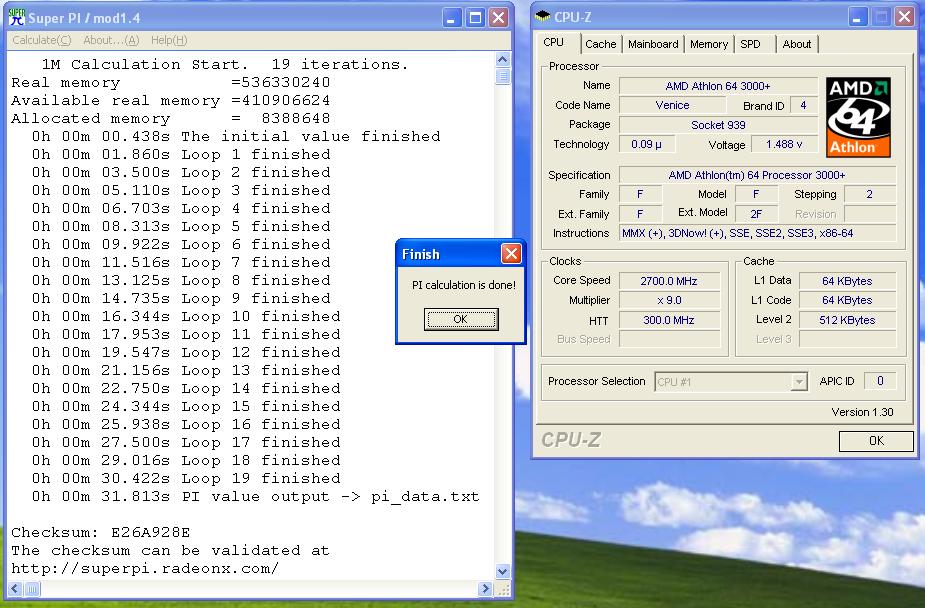Click the Loop 19 finished line
The height and width of the screenshot is (608, 925).
186,478
